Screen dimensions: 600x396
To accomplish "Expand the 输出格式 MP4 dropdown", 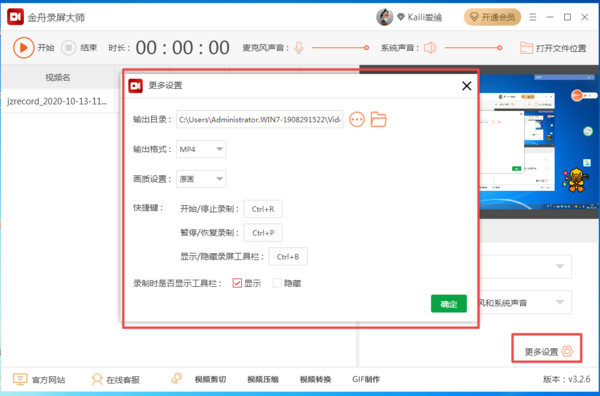I will coord(201,149).
